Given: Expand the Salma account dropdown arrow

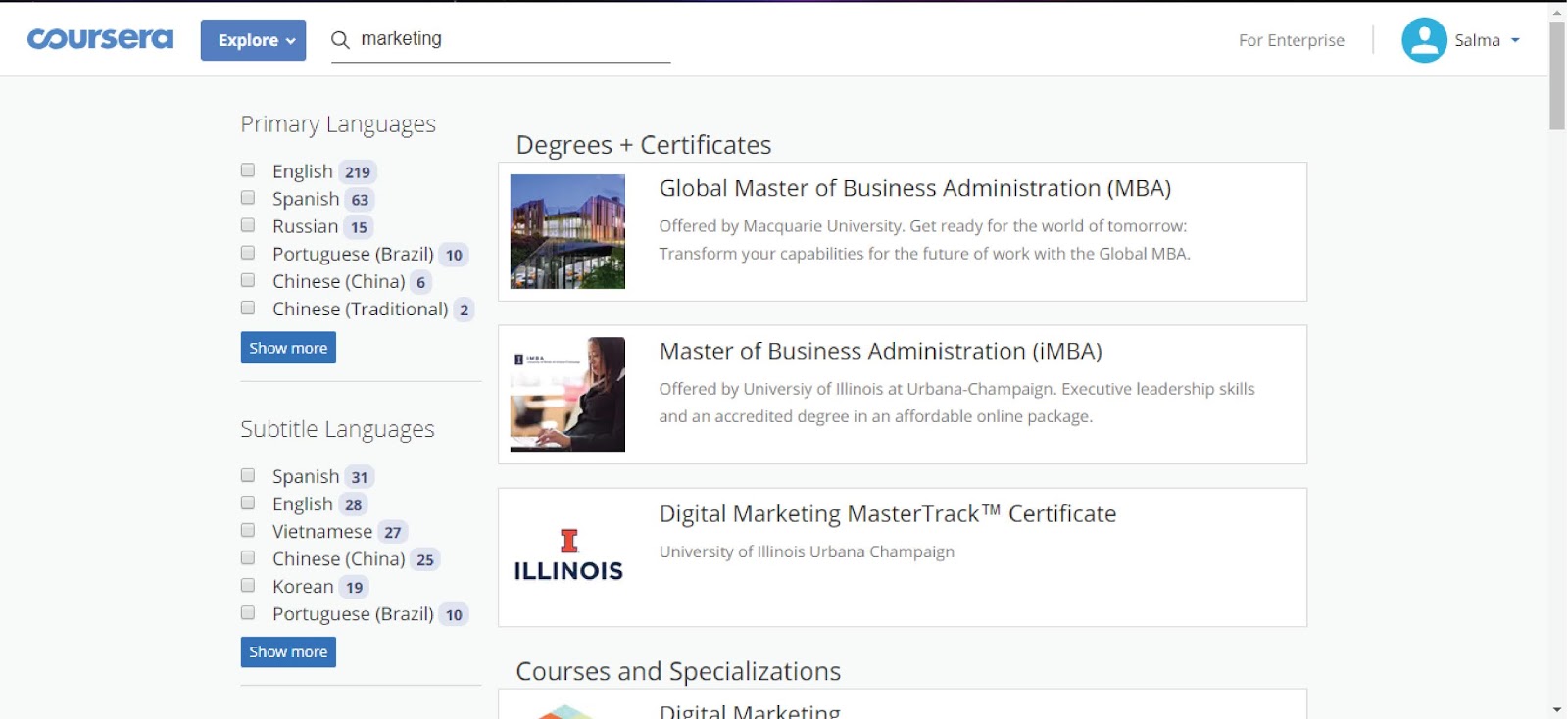Looking at the screenshot, I should coord(1515,40).
